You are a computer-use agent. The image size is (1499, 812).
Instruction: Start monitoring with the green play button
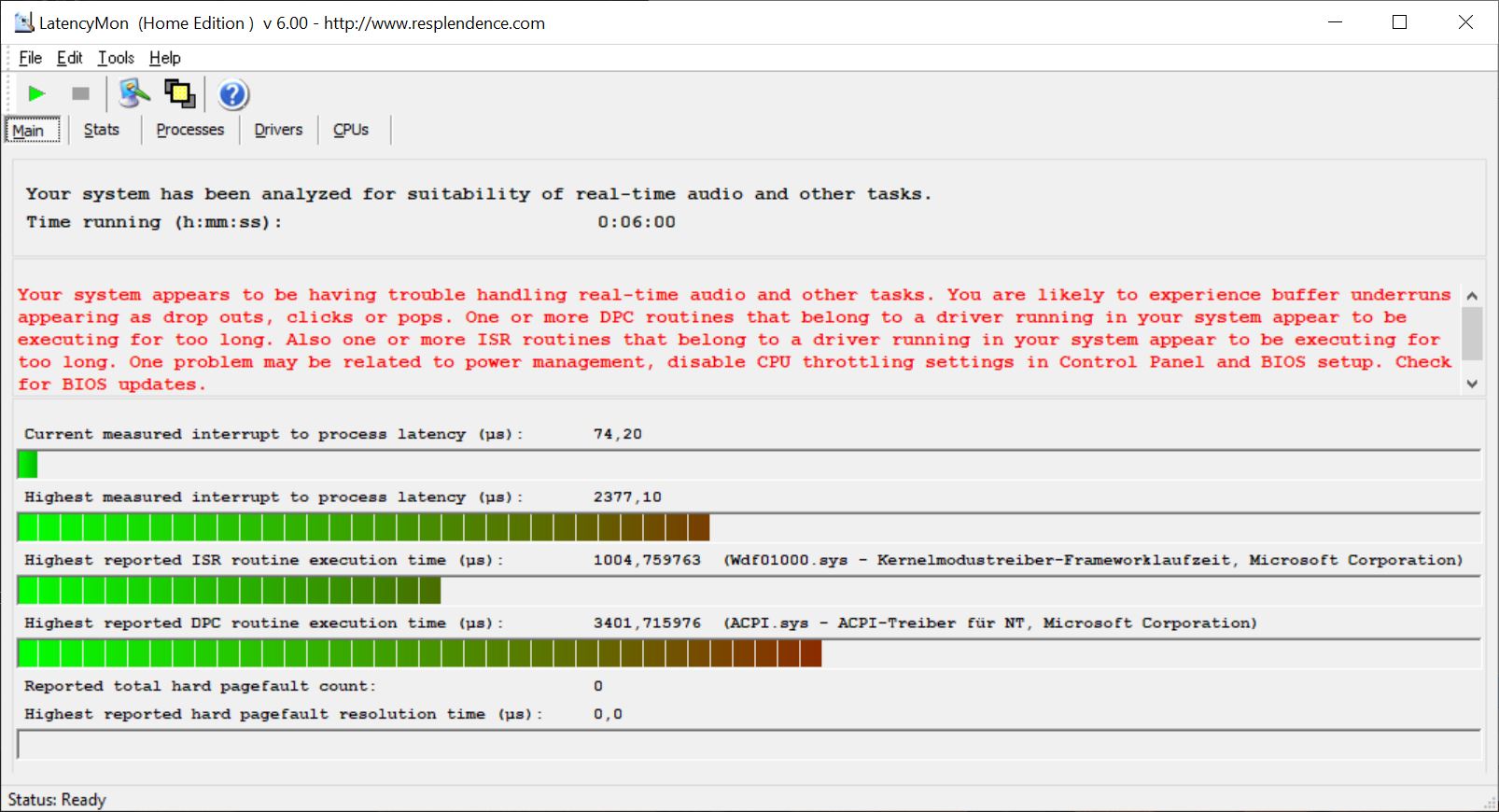(36, 93)
